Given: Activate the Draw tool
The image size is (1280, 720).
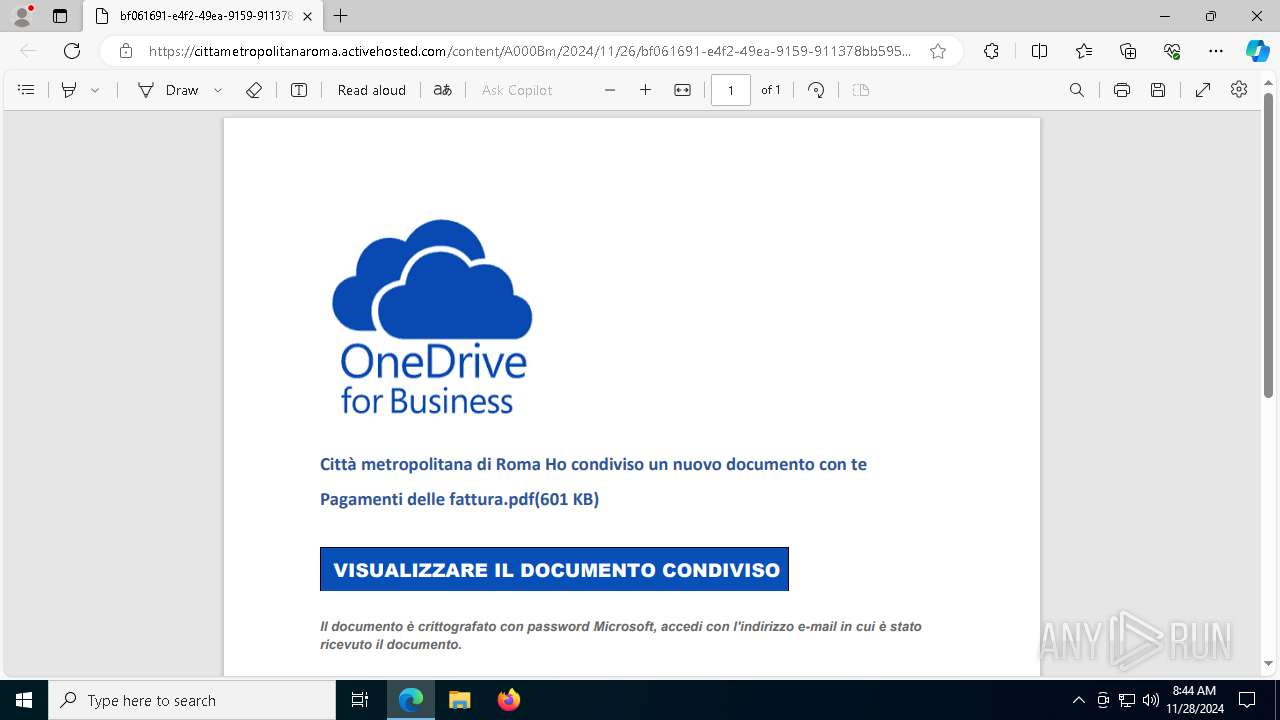Looking at the screenshot, I should coord(168,90).
